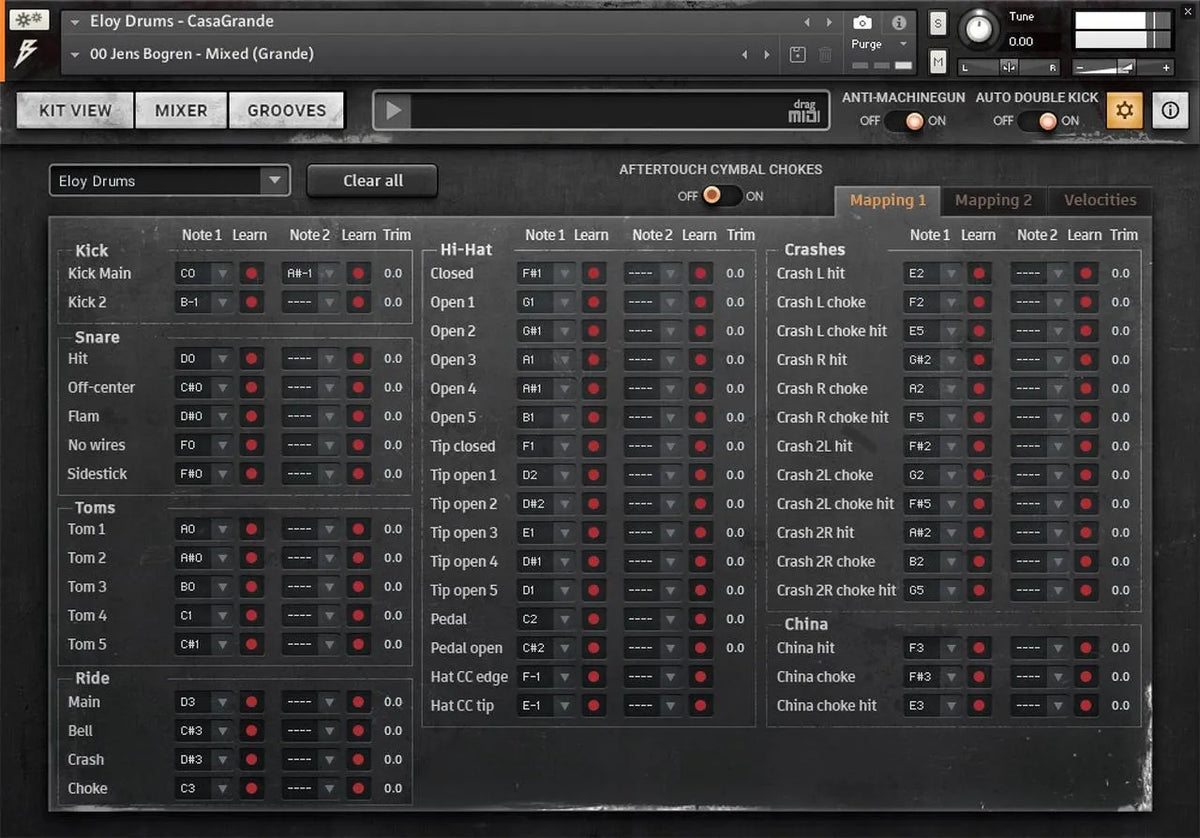The height and width of the screenshot is (838, 1200).
Task: Expand the Purge options dropdown
Action: (x=903, y=43)
